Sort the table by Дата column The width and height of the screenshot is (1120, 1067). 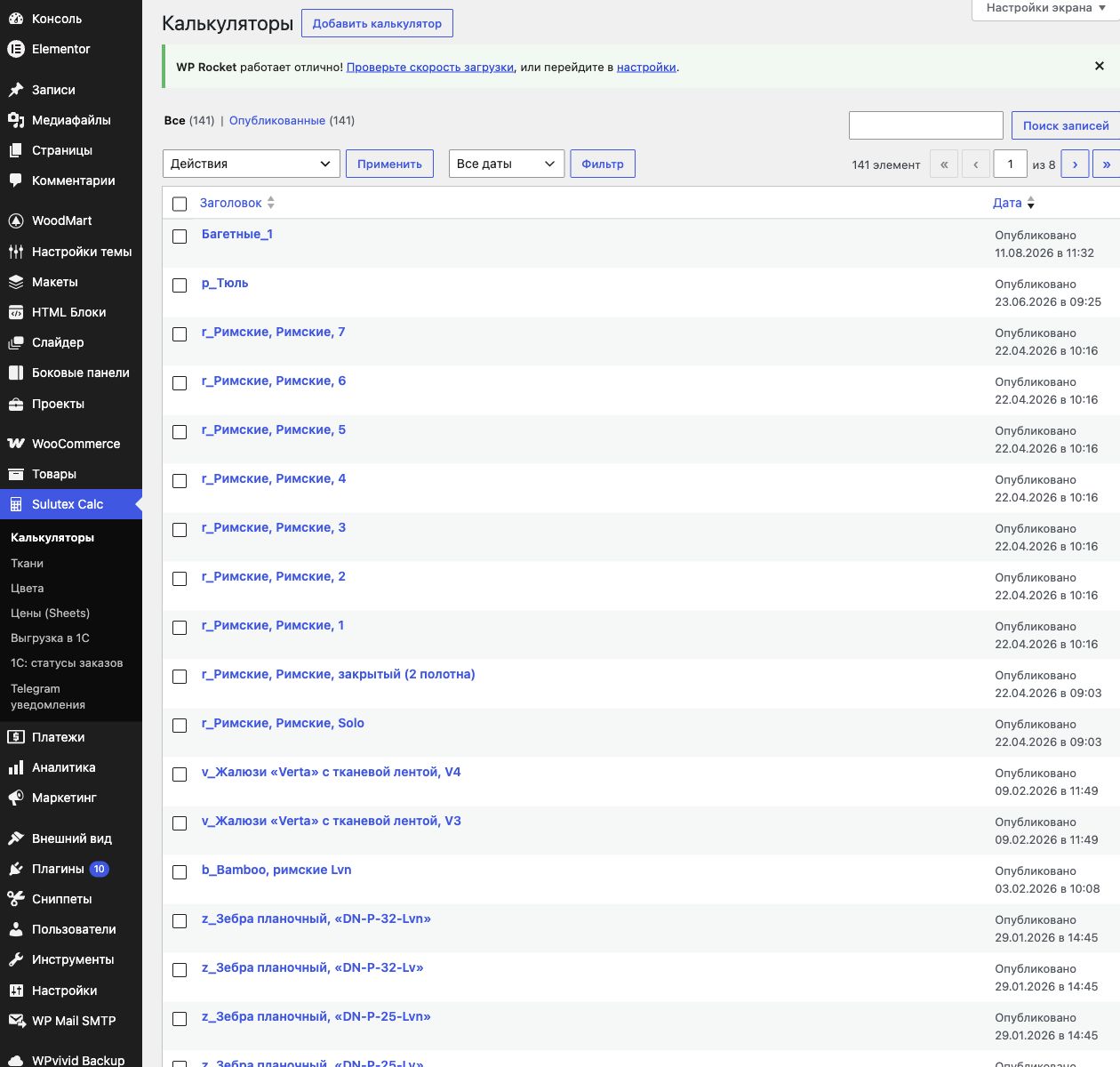point(1013,203)
